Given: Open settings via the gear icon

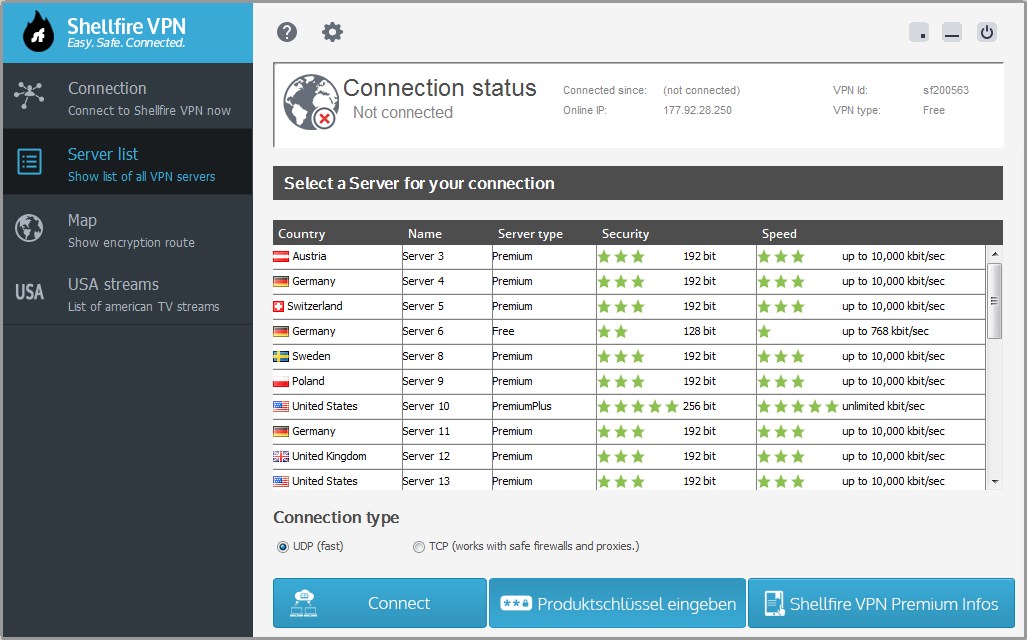Looking at the screenshot, I should (332, 31).
